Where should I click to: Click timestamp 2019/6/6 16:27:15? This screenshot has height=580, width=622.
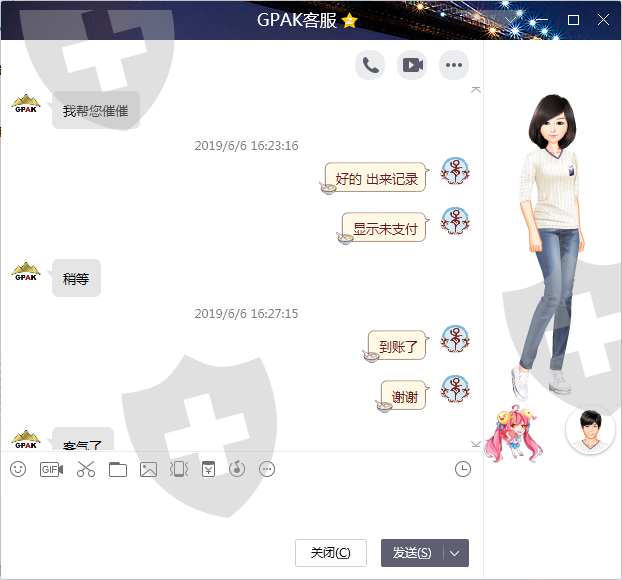246,314
